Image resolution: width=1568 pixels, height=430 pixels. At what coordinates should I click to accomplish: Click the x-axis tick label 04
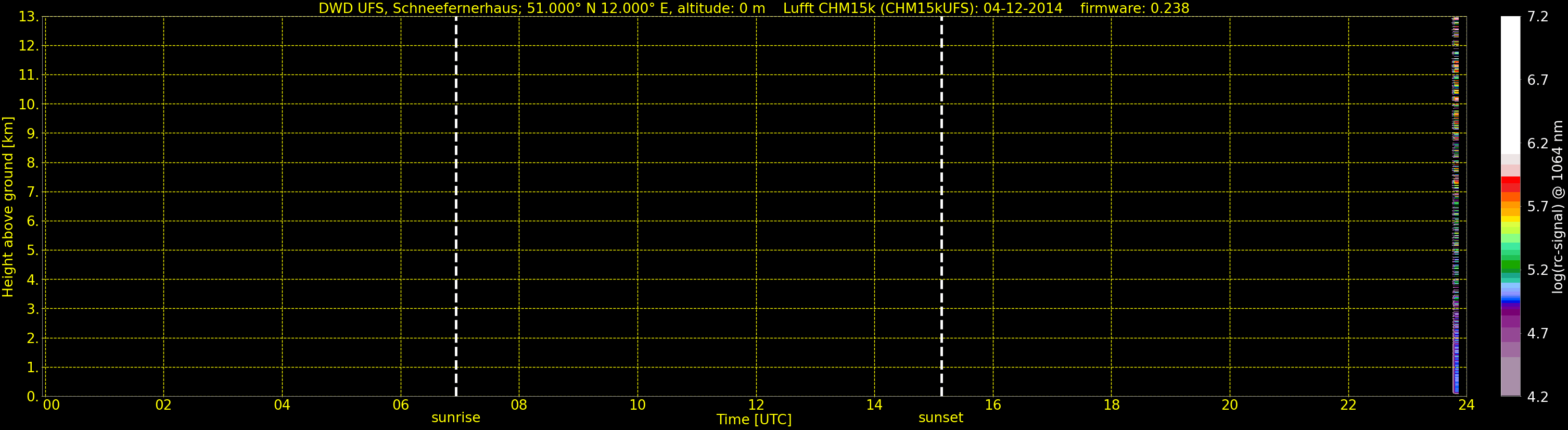(283, 406)
